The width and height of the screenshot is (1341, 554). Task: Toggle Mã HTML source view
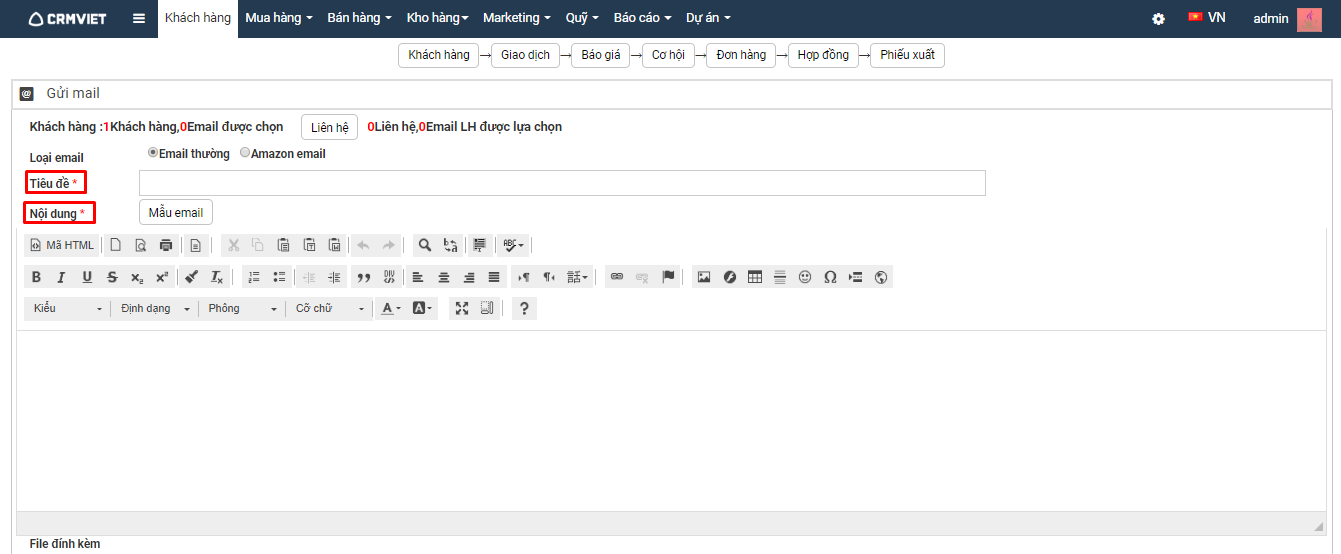(62, 245)
